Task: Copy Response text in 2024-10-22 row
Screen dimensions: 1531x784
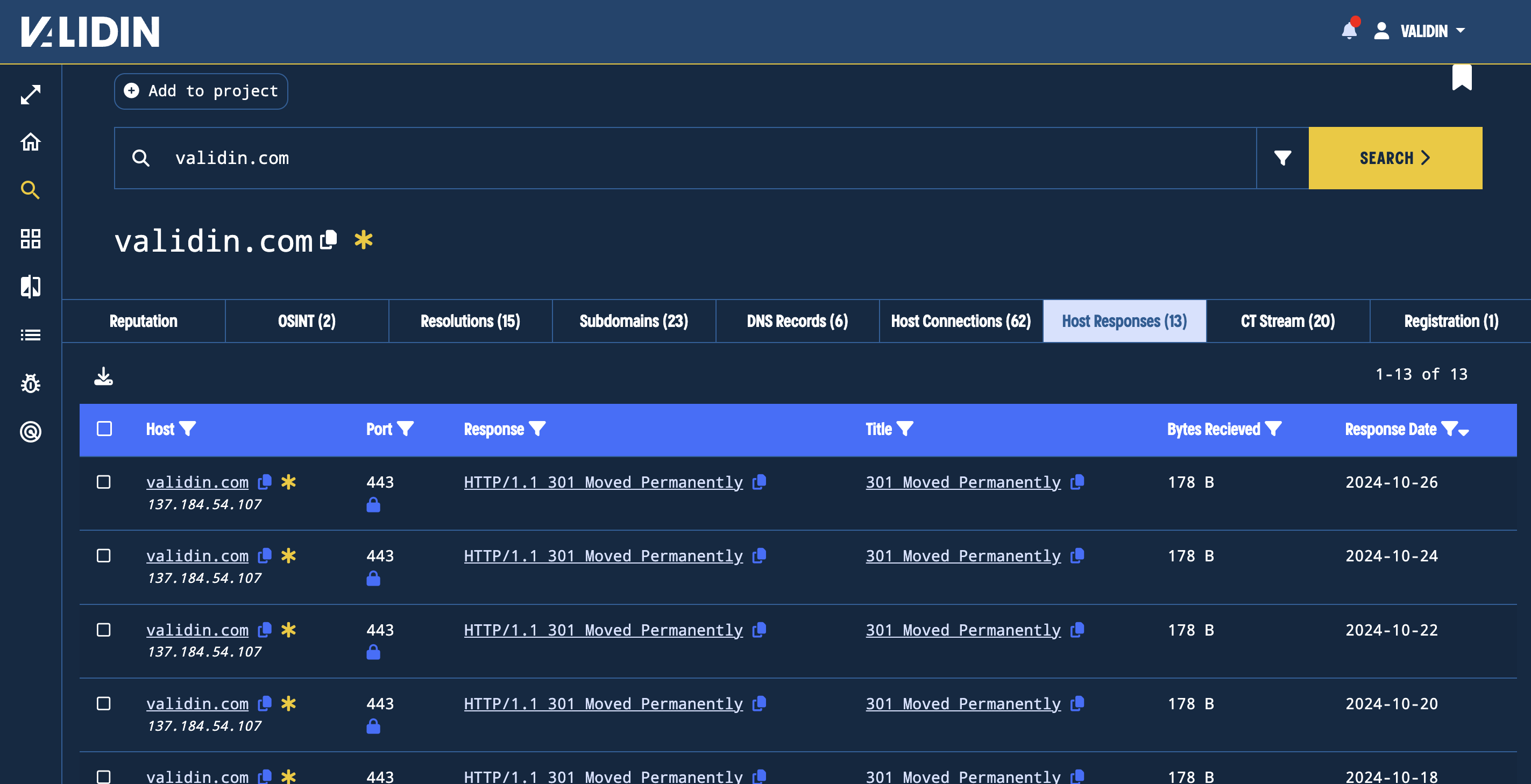Action: pos(759,630)
